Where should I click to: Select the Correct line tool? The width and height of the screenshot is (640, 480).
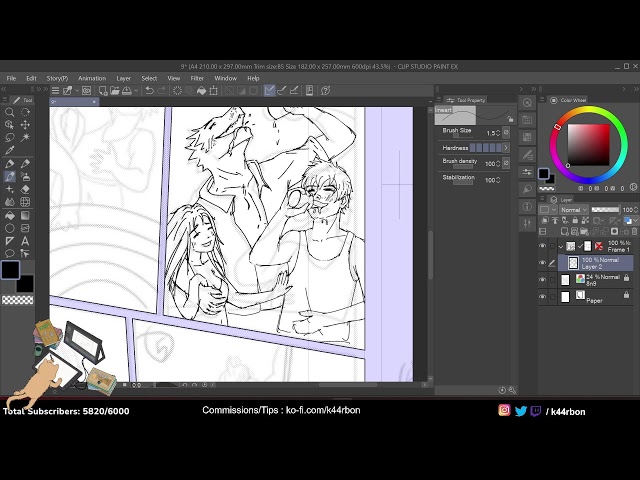click(x=25, y=253)
